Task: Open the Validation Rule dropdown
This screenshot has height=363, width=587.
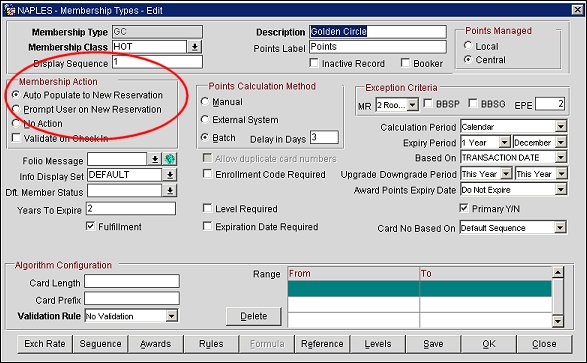Action: tap(171, 316)
